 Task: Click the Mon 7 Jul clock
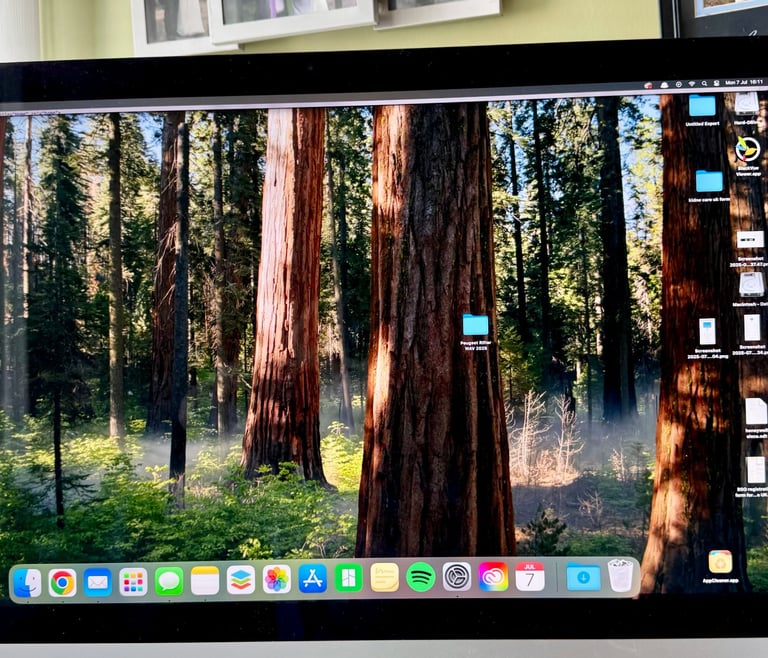(x=744, y=82)
